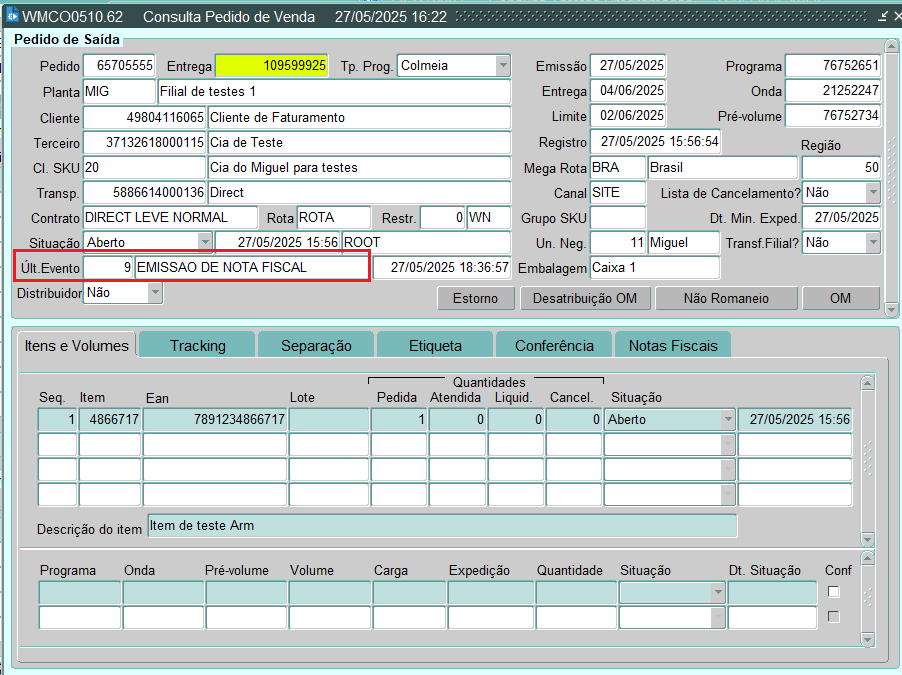The width and height of the screenshot is (902, 675).
Task: Select the Itens e Volumes tab
Action: pos(77,345)
